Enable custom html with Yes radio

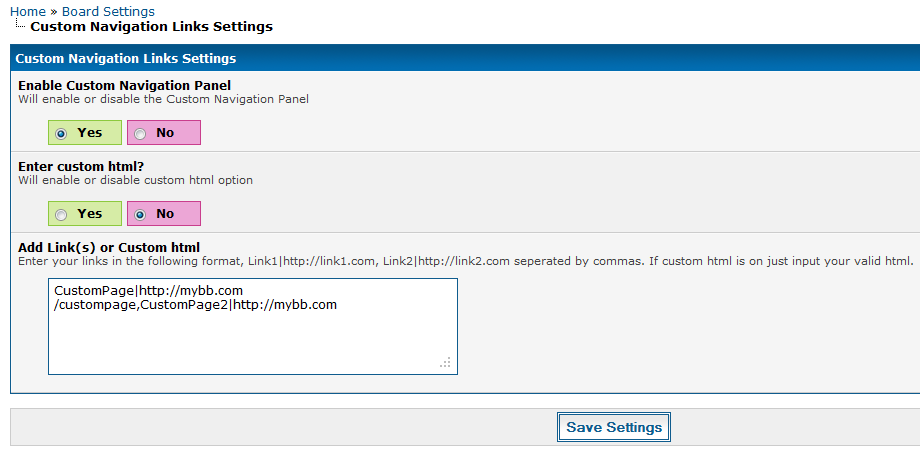pos(62,214)
